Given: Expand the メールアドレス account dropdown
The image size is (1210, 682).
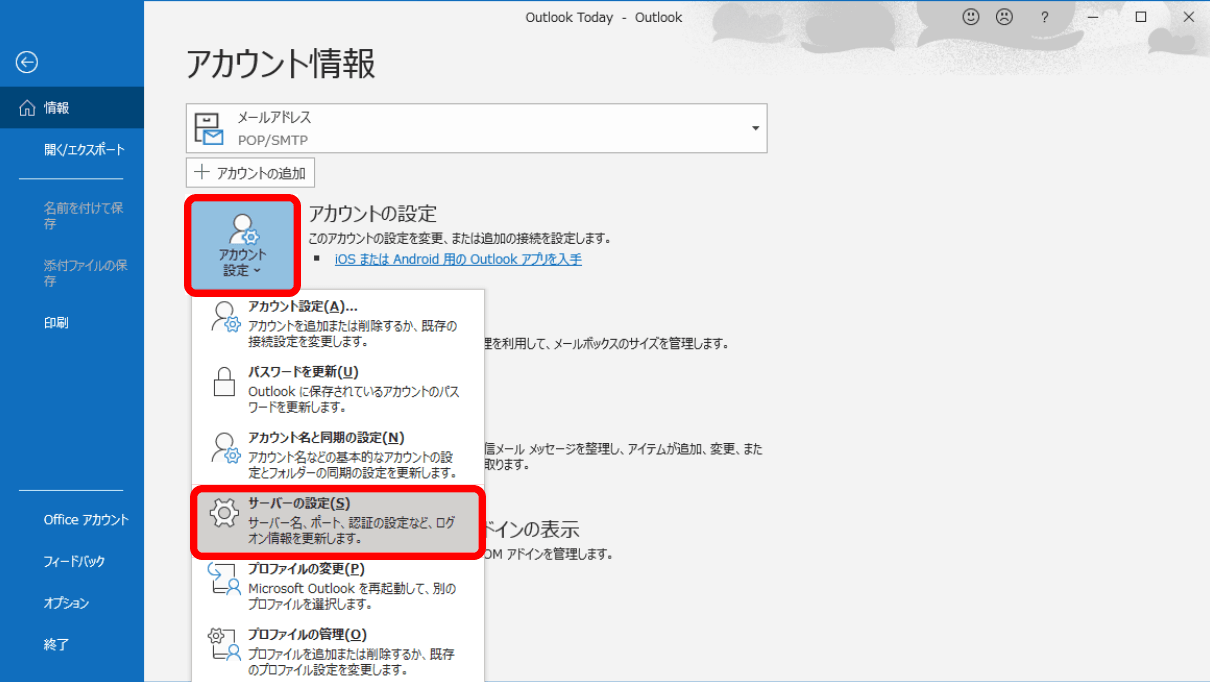Looking at the screenshot, I should (x=755, y=128).
